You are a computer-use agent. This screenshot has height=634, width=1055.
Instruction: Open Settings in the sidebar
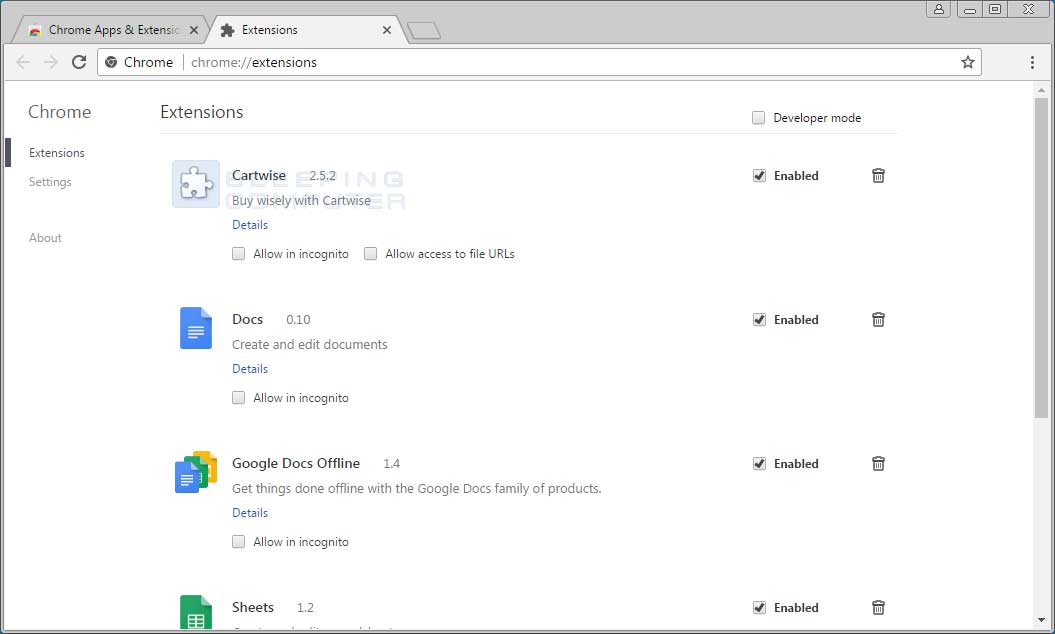point(50,182)
